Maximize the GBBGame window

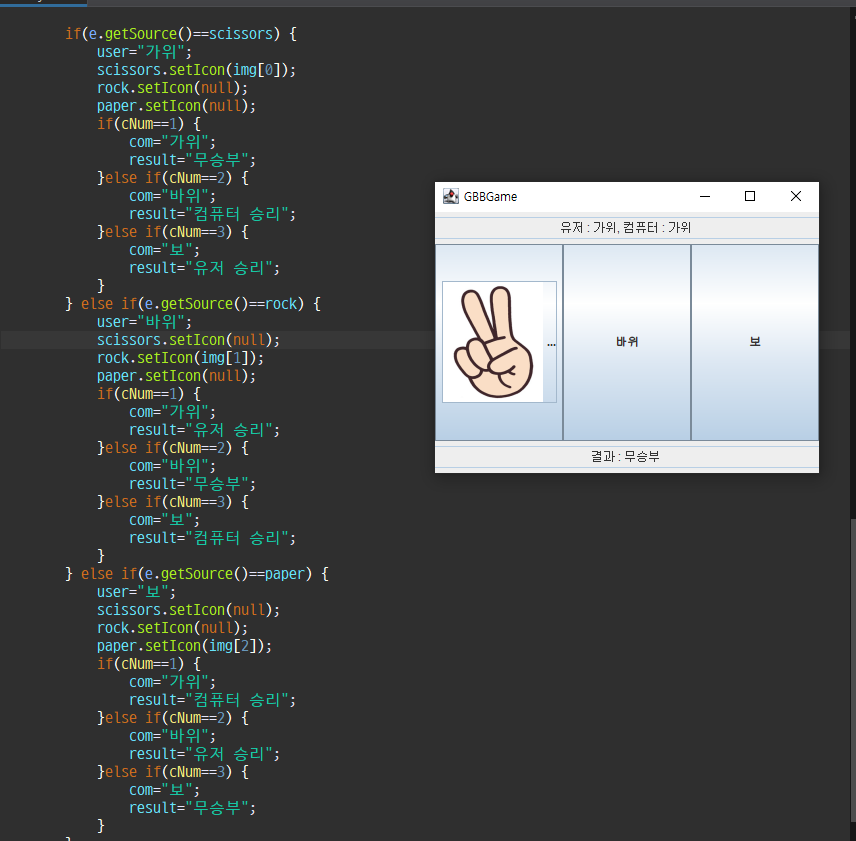pos(750,196)
